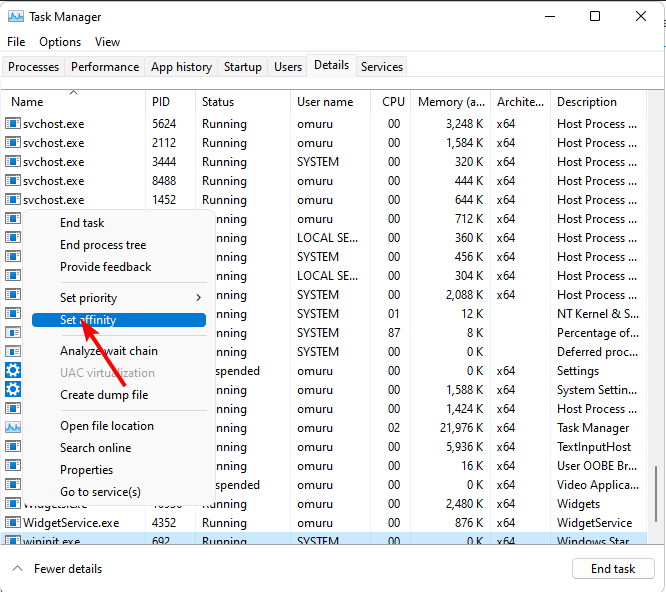Open the View menu
Screen dimensions: 666x592
click(107, 42)
